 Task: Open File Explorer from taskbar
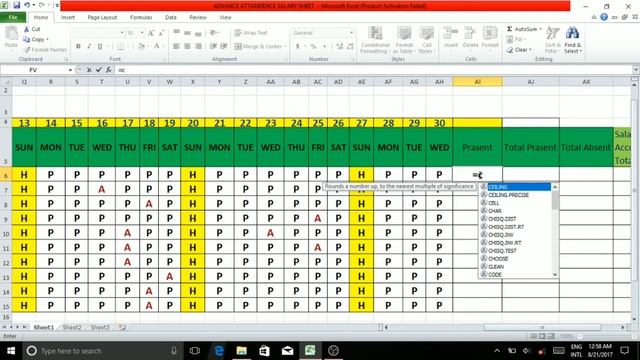[241, 351]
